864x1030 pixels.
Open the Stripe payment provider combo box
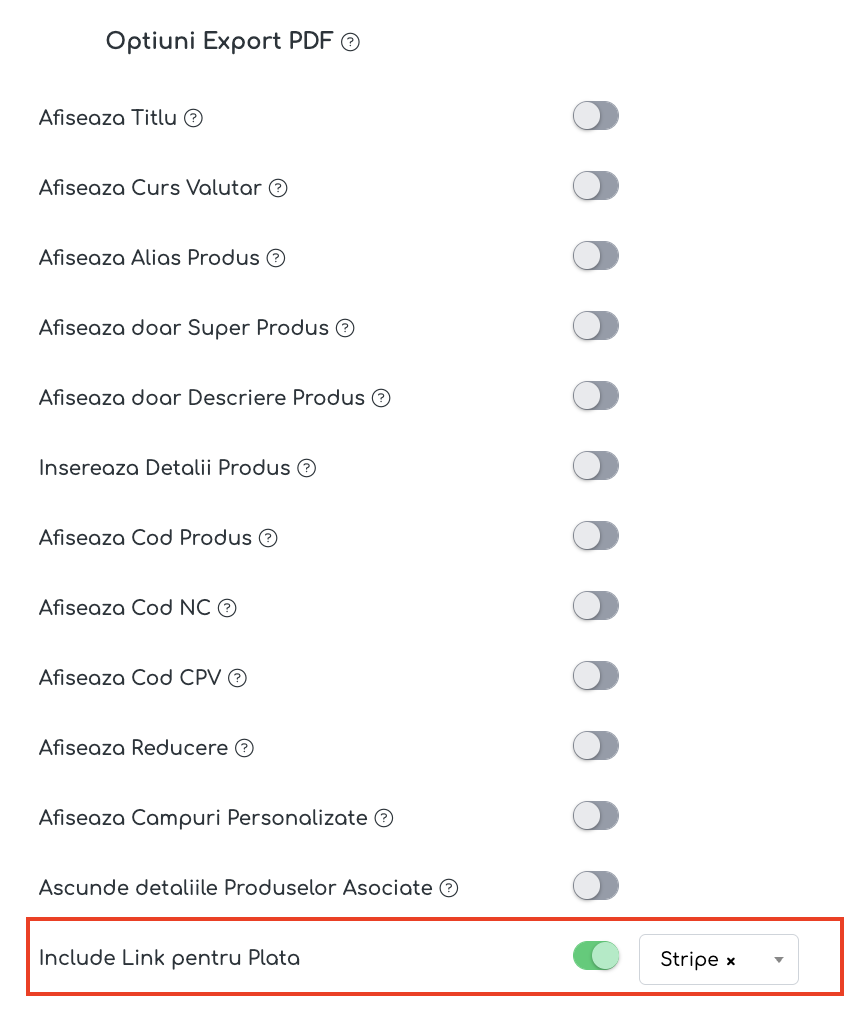point(719,960)
